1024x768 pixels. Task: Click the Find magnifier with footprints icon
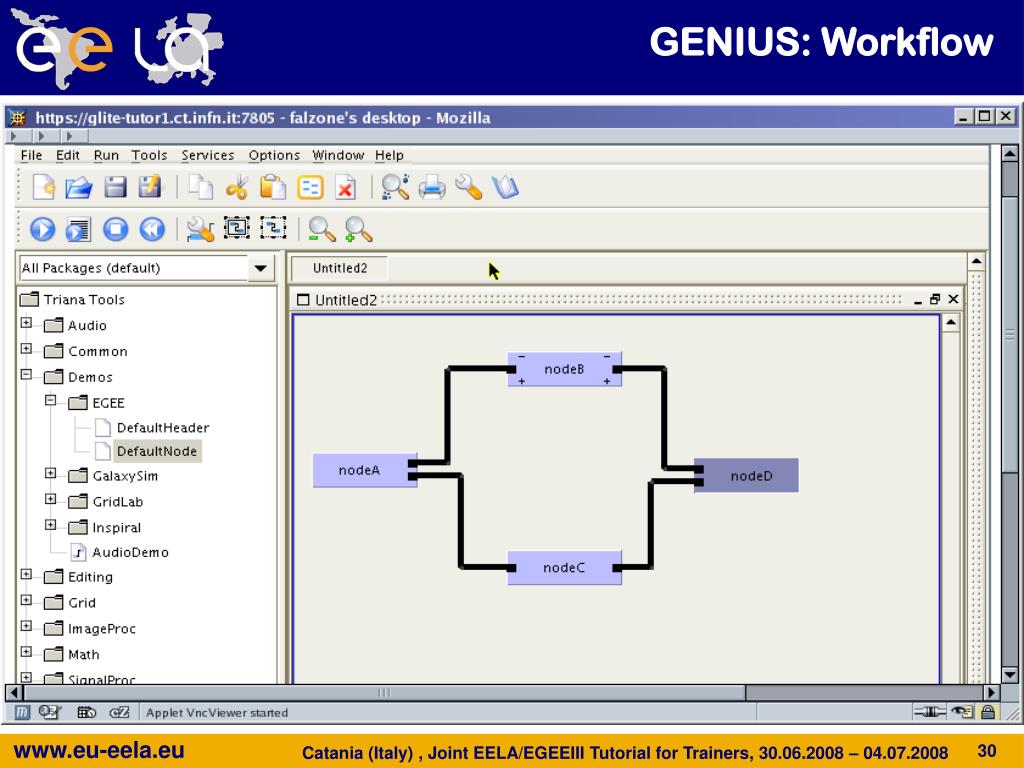click(395, 187)
